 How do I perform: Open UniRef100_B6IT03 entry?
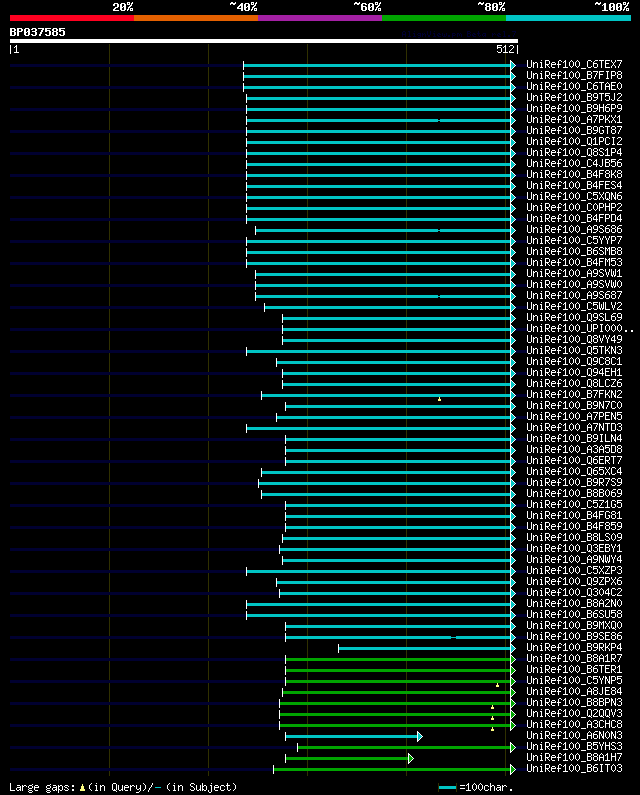tap(574, 769)
